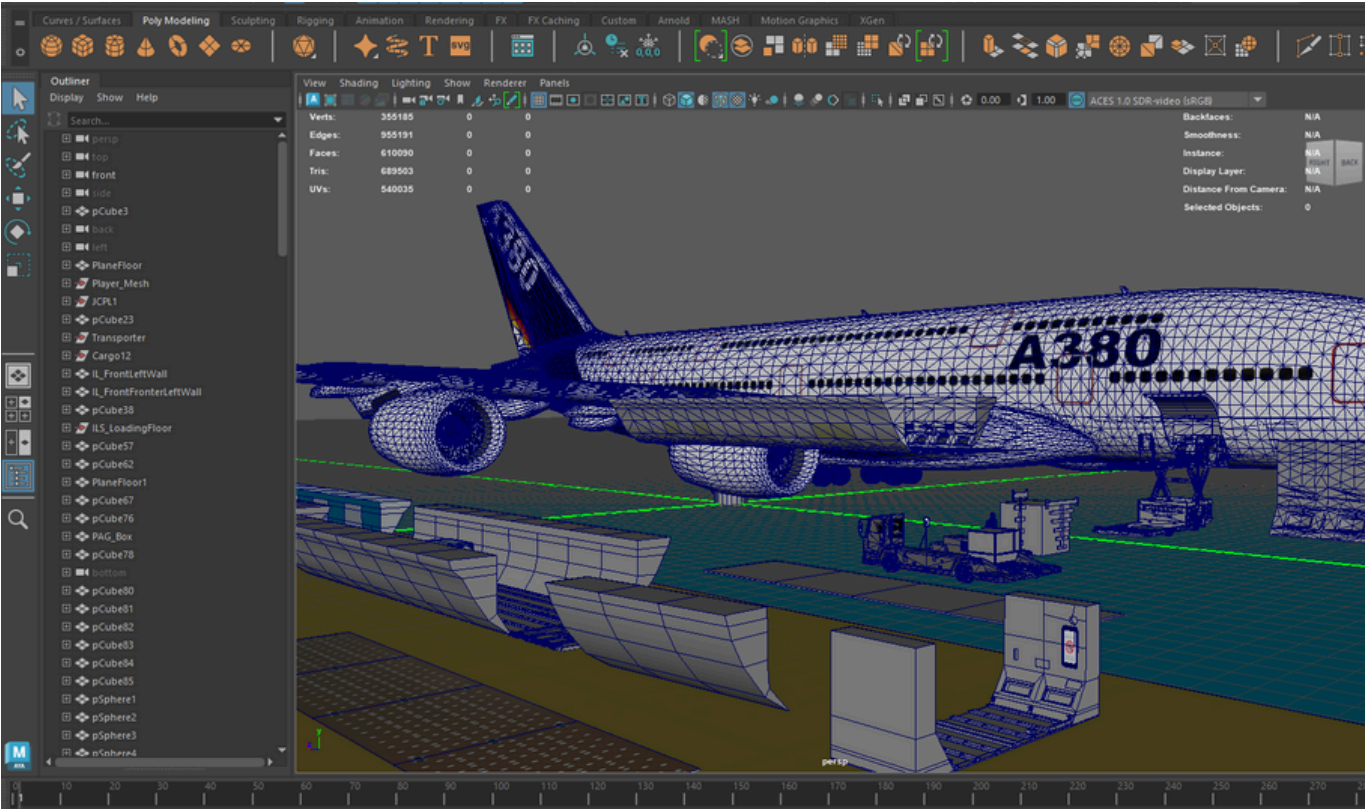Open the Lighting panel menu
The image size is (1365, 809).
click(x=411, y=83)
